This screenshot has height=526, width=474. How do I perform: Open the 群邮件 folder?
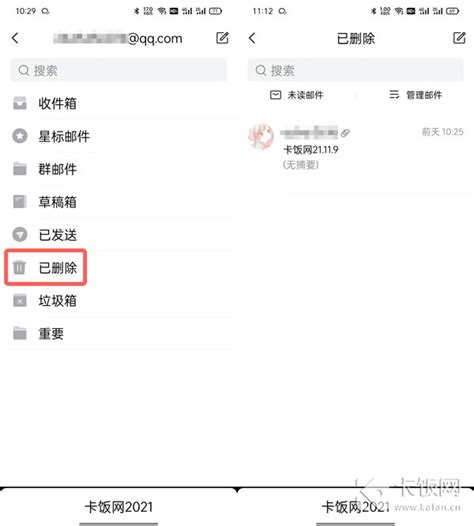point(119,169)
